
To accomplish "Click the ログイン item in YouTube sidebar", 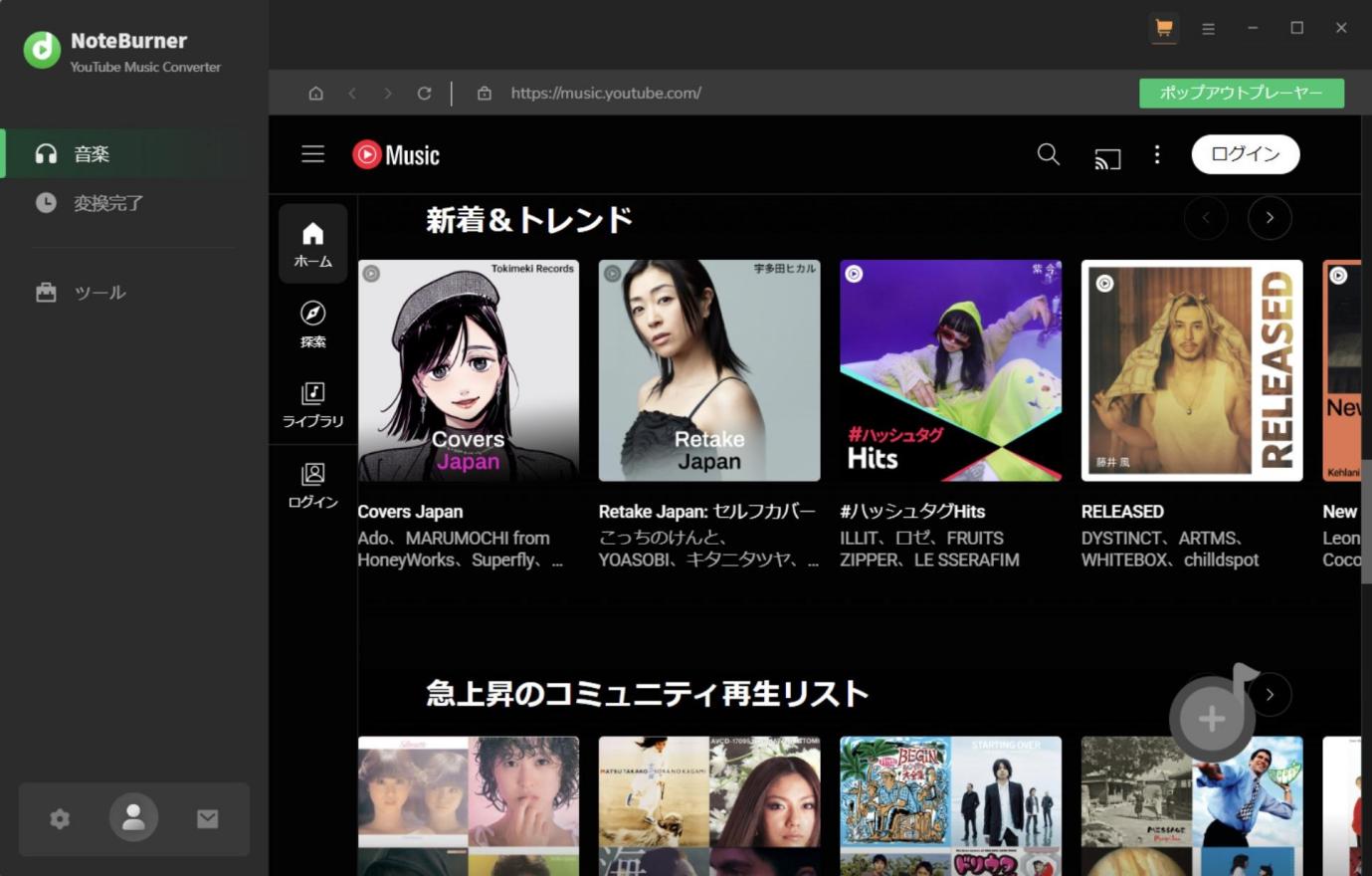I will (313, 486).
